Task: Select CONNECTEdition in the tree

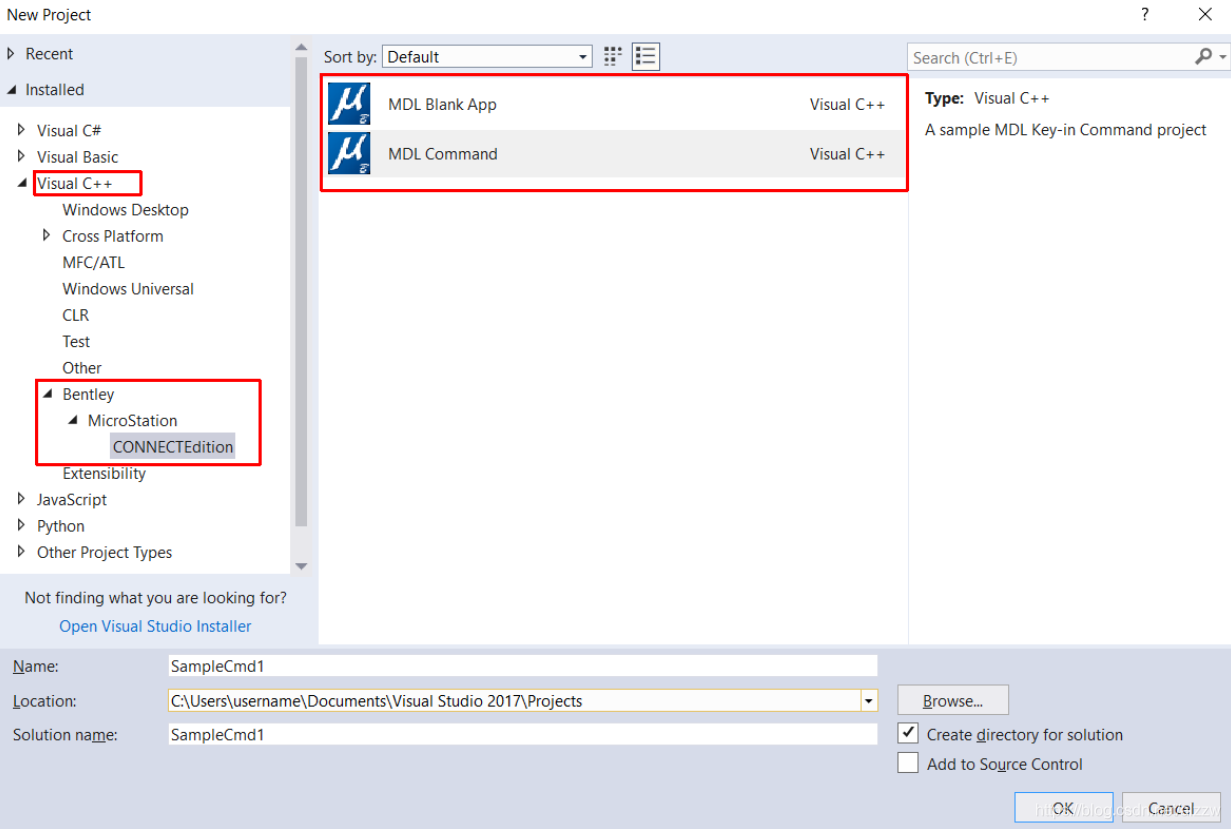Action: click(173, 447)
